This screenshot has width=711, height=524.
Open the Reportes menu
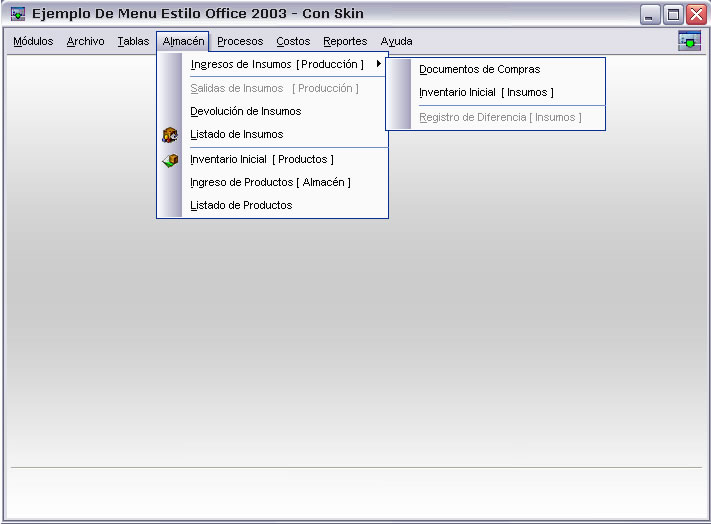[345, 42]
